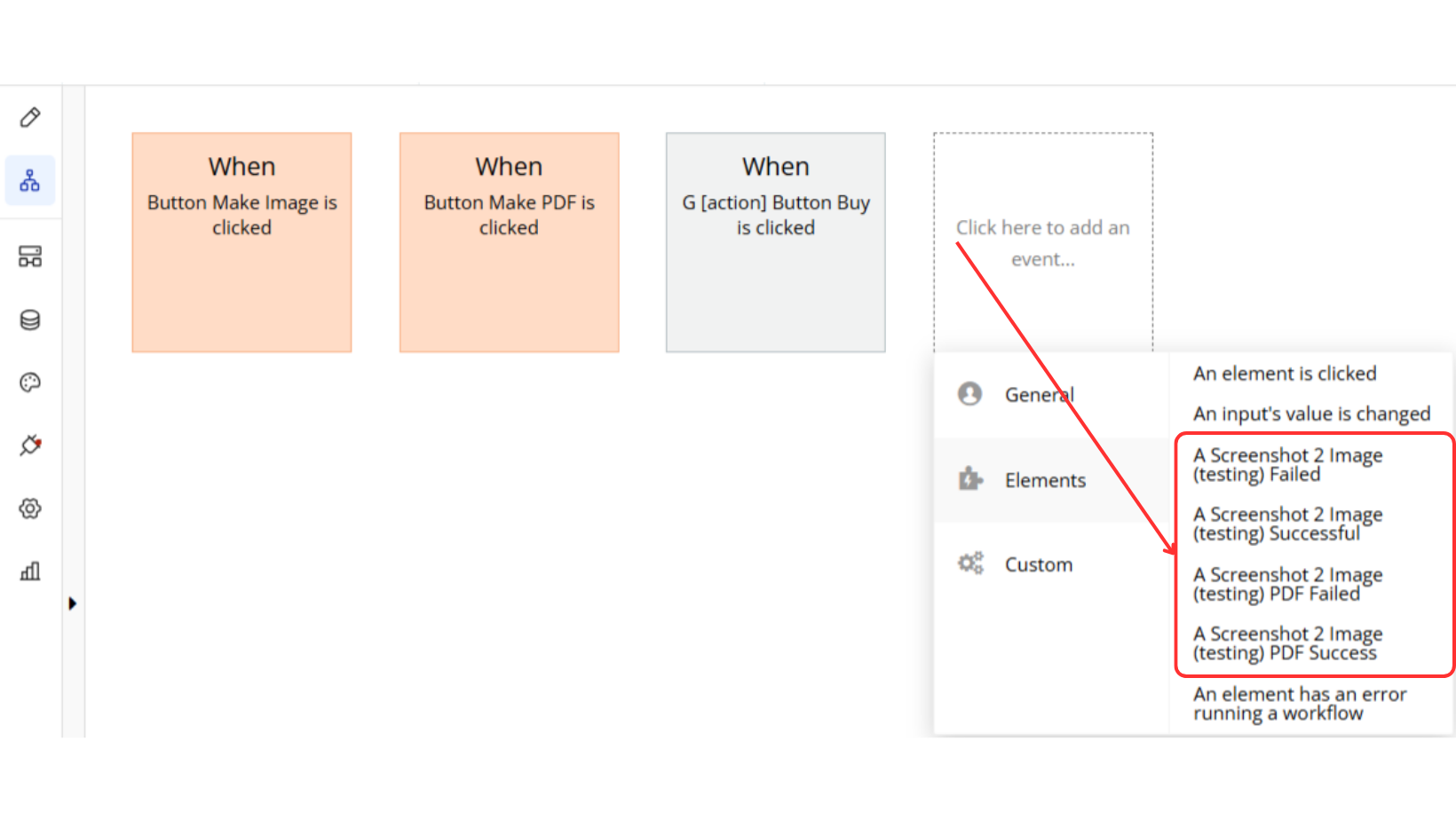Expand the sidebar with the black arrow

(x=72, y=603)
